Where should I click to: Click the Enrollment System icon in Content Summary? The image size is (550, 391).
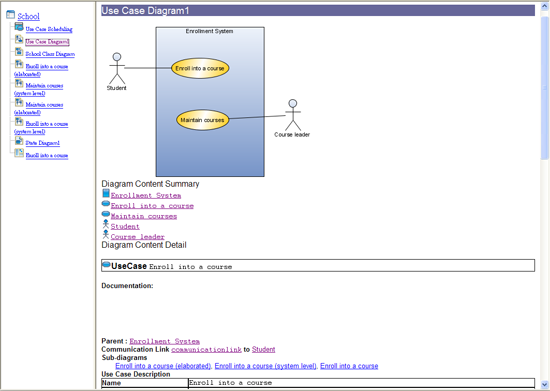click(106, 193)
